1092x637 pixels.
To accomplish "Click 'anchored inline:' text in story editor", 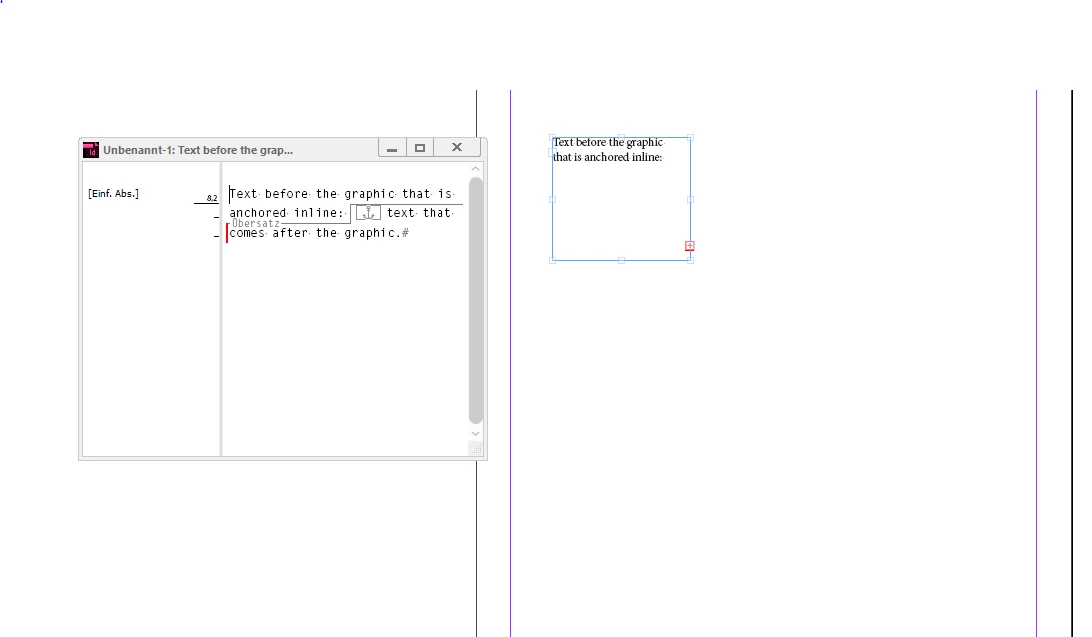I will click(287, 213).
